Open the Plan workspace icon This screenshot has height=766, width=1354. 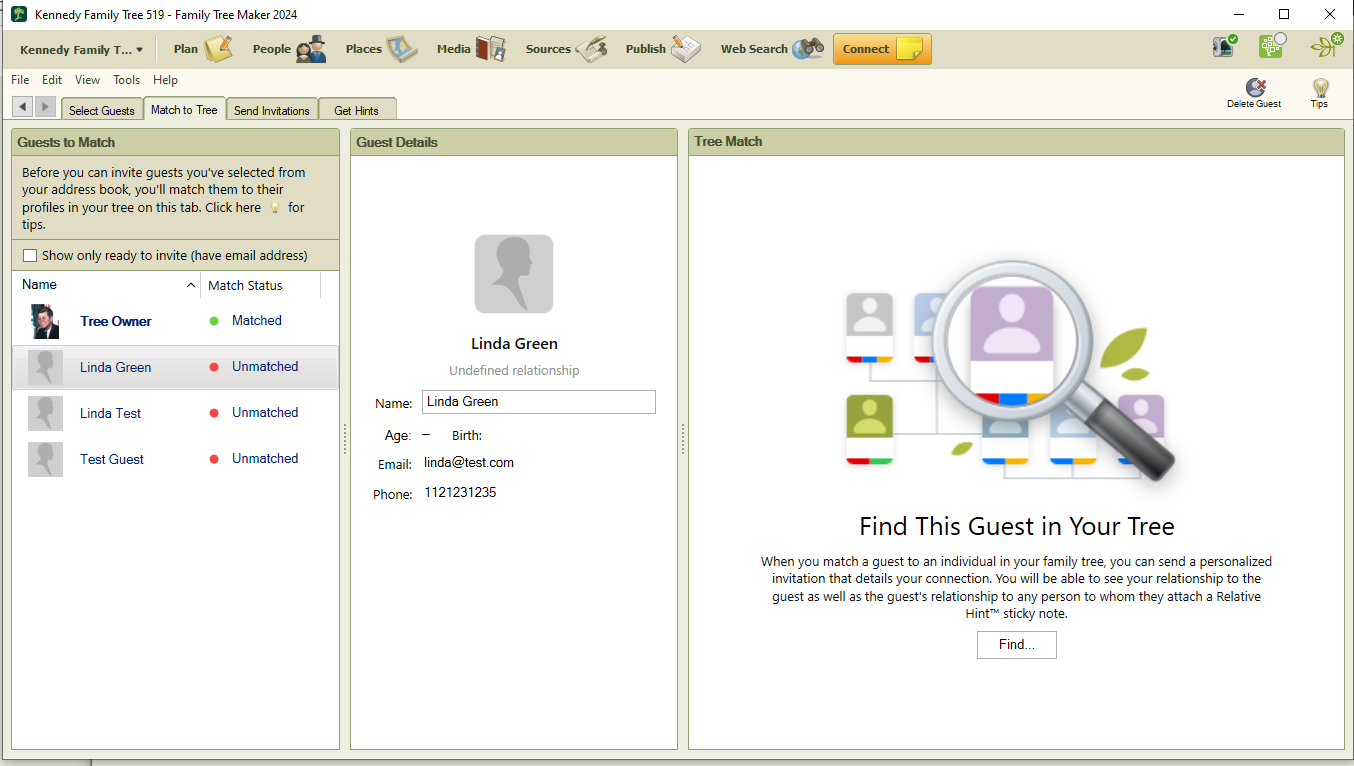click(x=218, y=49)
